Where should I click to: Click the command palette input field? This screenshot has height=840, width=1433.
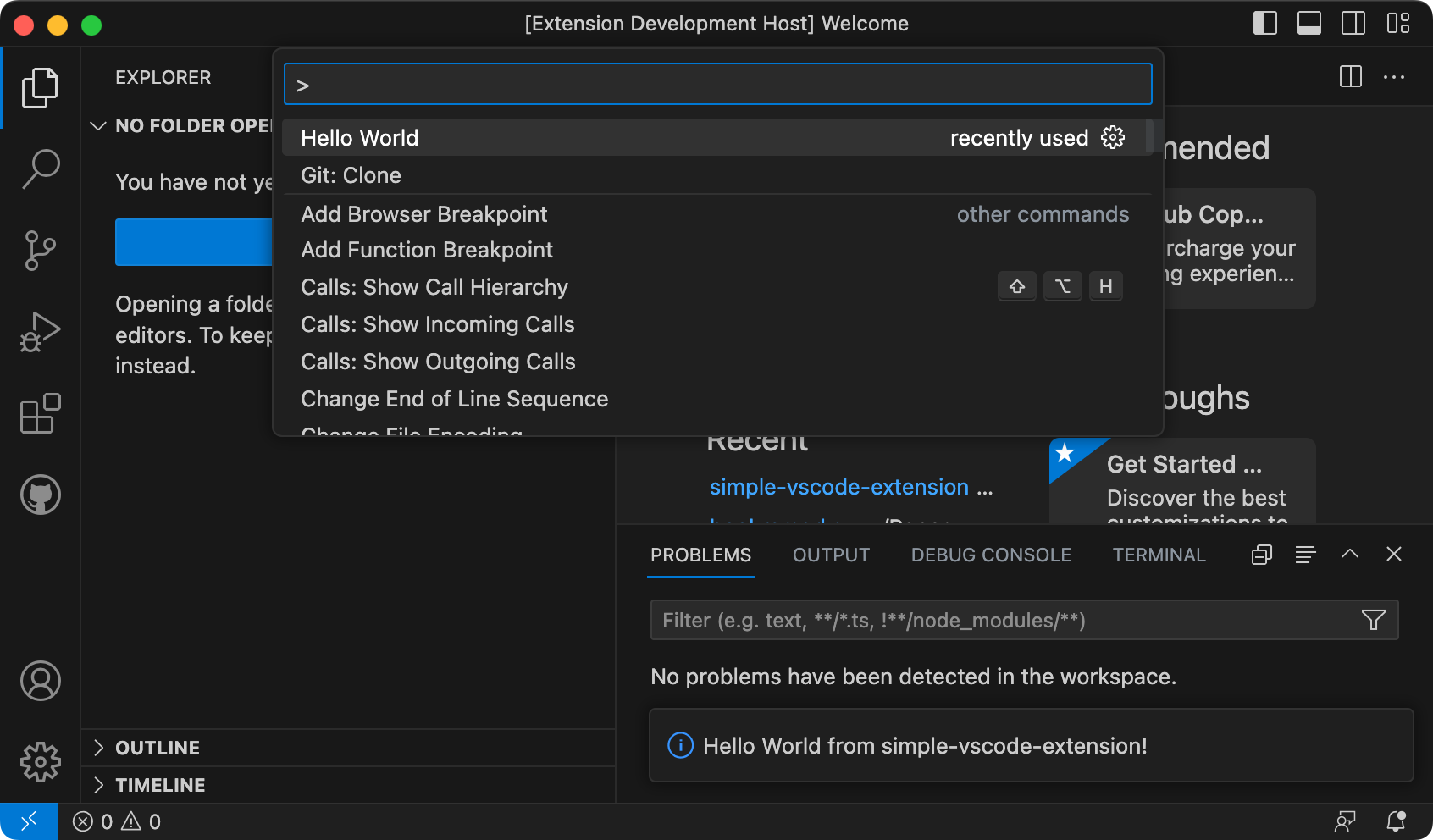pyautogui.click(x=717, y=84)
